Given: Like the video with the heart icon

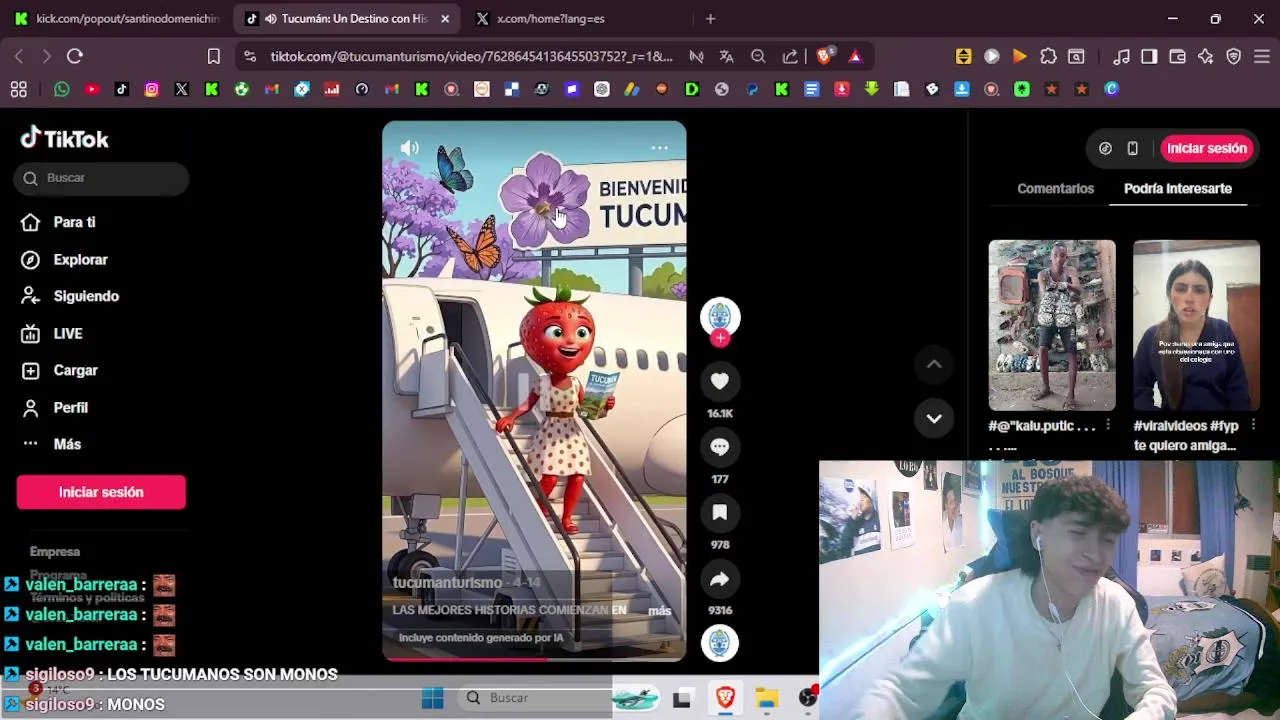Looking at the screenshot, I should tap(719, 381).
